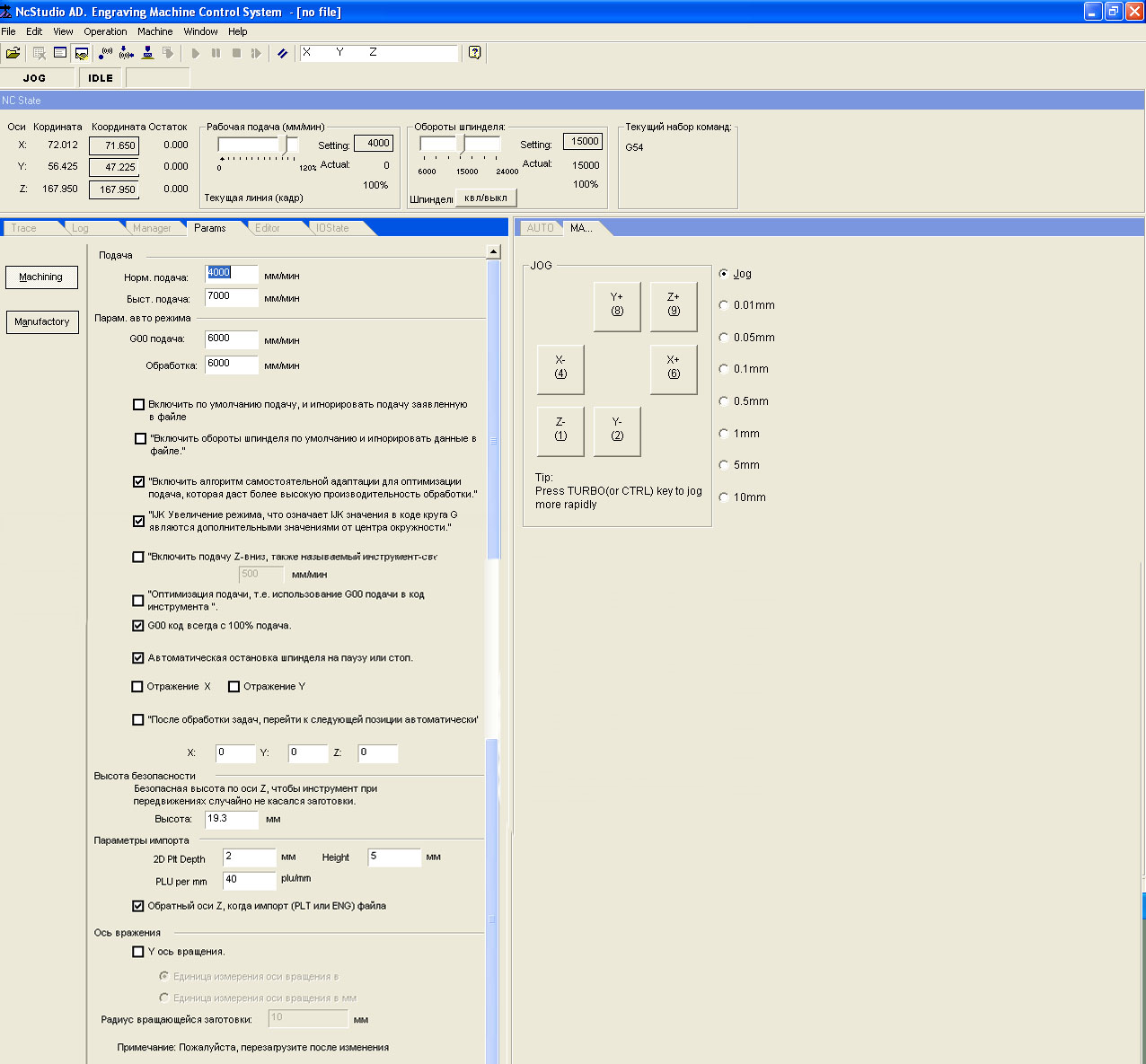Click the Machining button
Viewport: 1146px width, 1064px height.
point(41,277)
